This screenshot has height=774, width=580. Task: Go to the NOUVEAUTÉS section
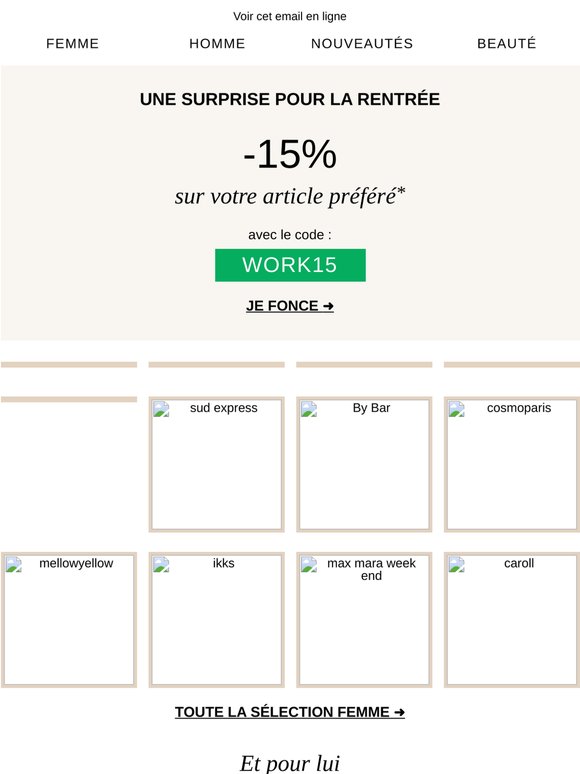click(x=362, y=43)
